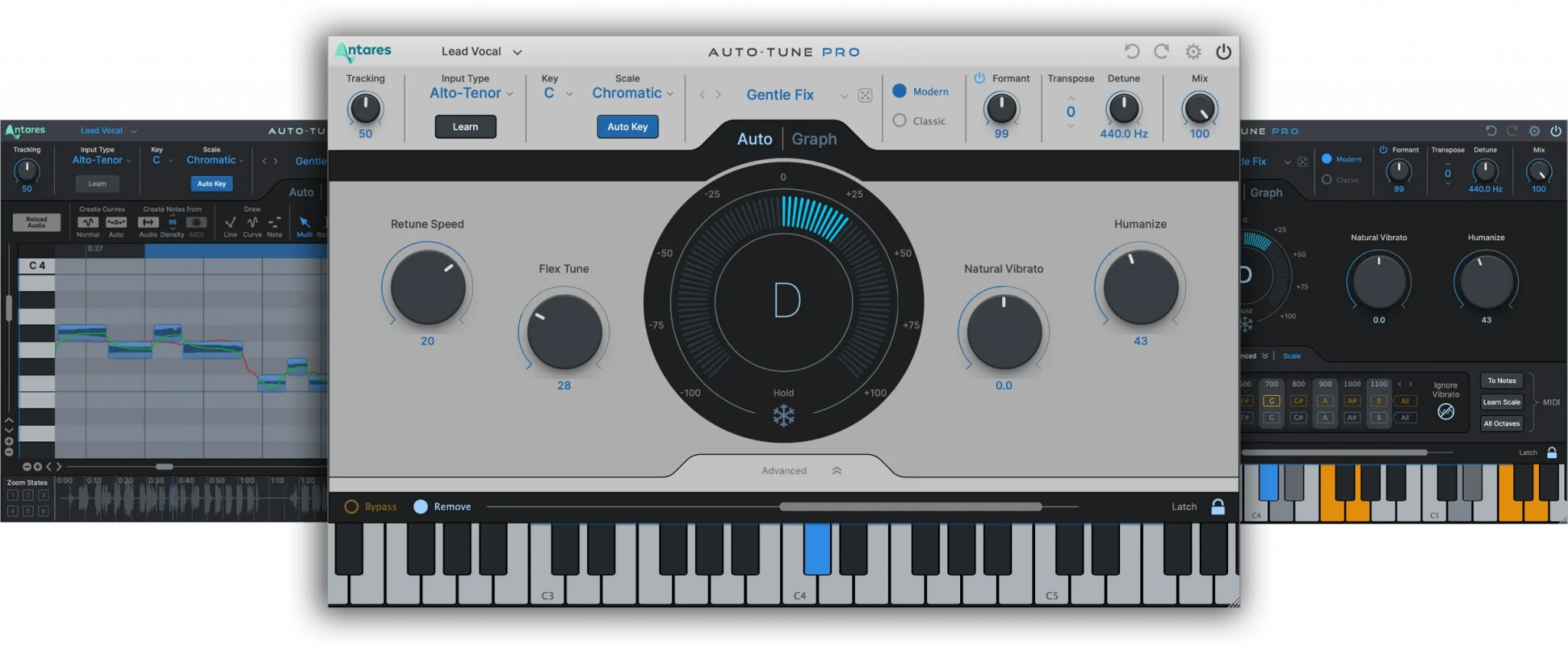Click the Learn button under Input Type
1568x648 pixels.
click(465, 127)
